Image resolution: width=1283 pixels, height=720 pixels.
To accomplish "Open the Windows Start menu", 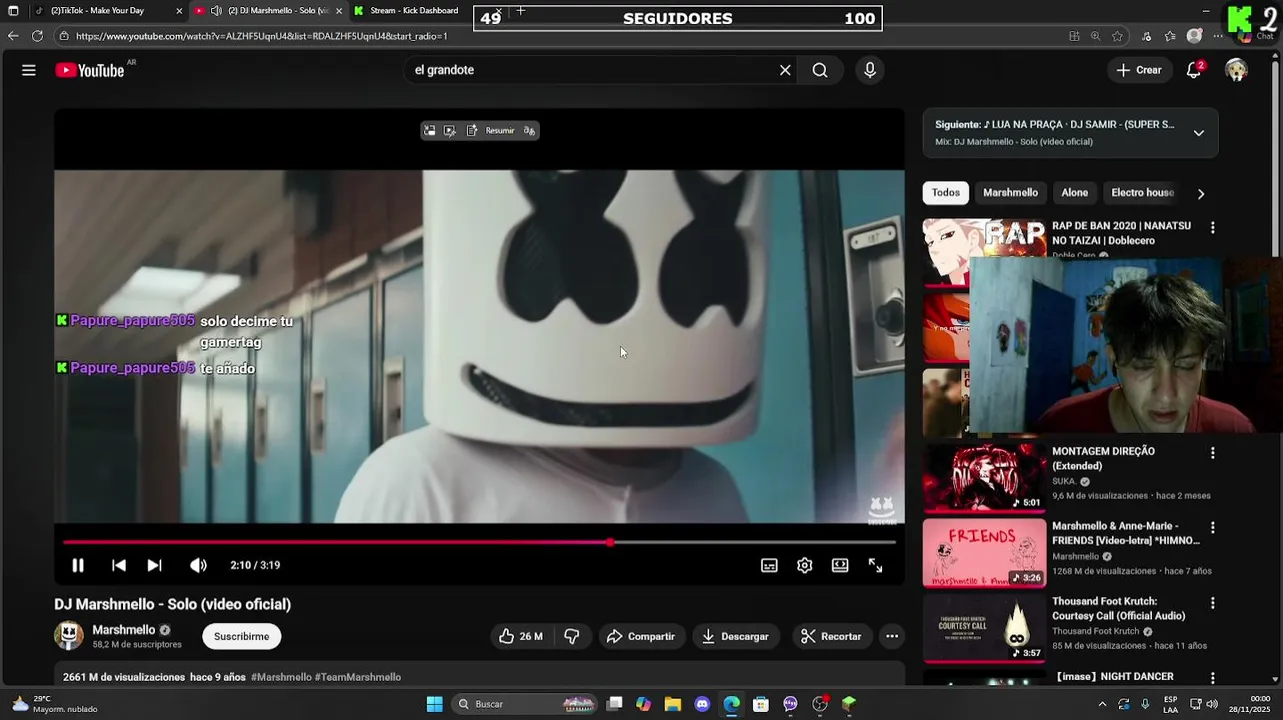I will pos(435,704).
